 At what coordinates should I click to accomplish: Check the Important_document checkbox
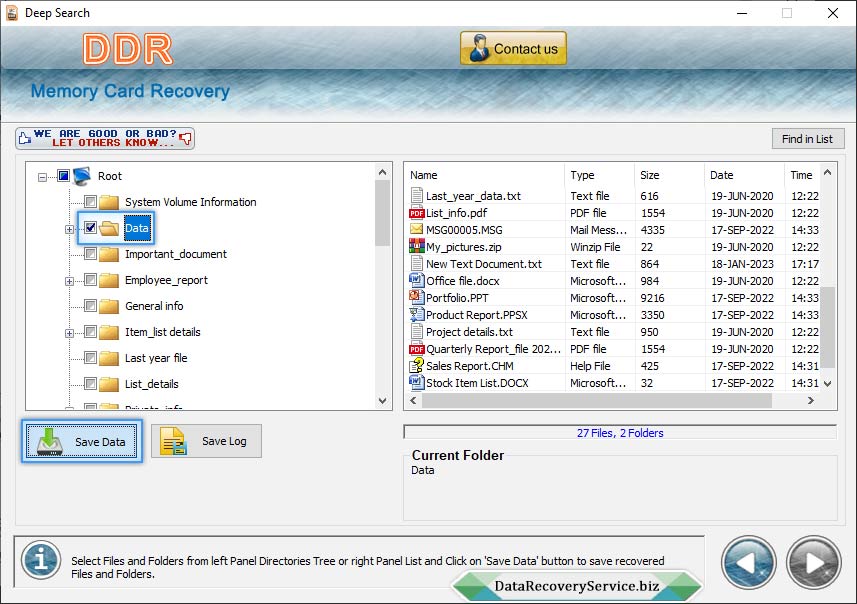[91, 254]
